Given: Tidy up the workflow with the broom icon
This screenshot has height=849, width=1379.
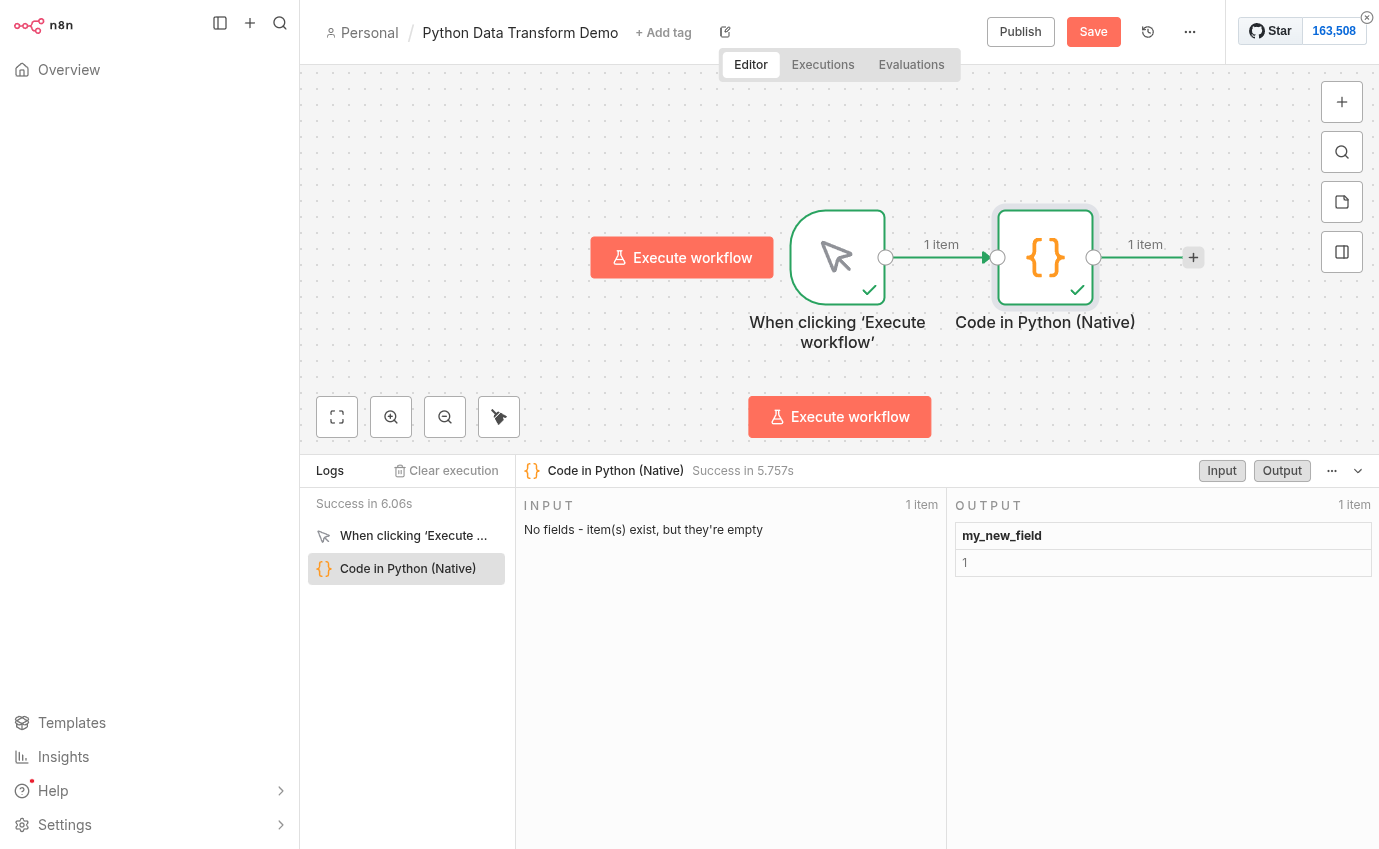Looking at the screenshot, I should 498,416.
